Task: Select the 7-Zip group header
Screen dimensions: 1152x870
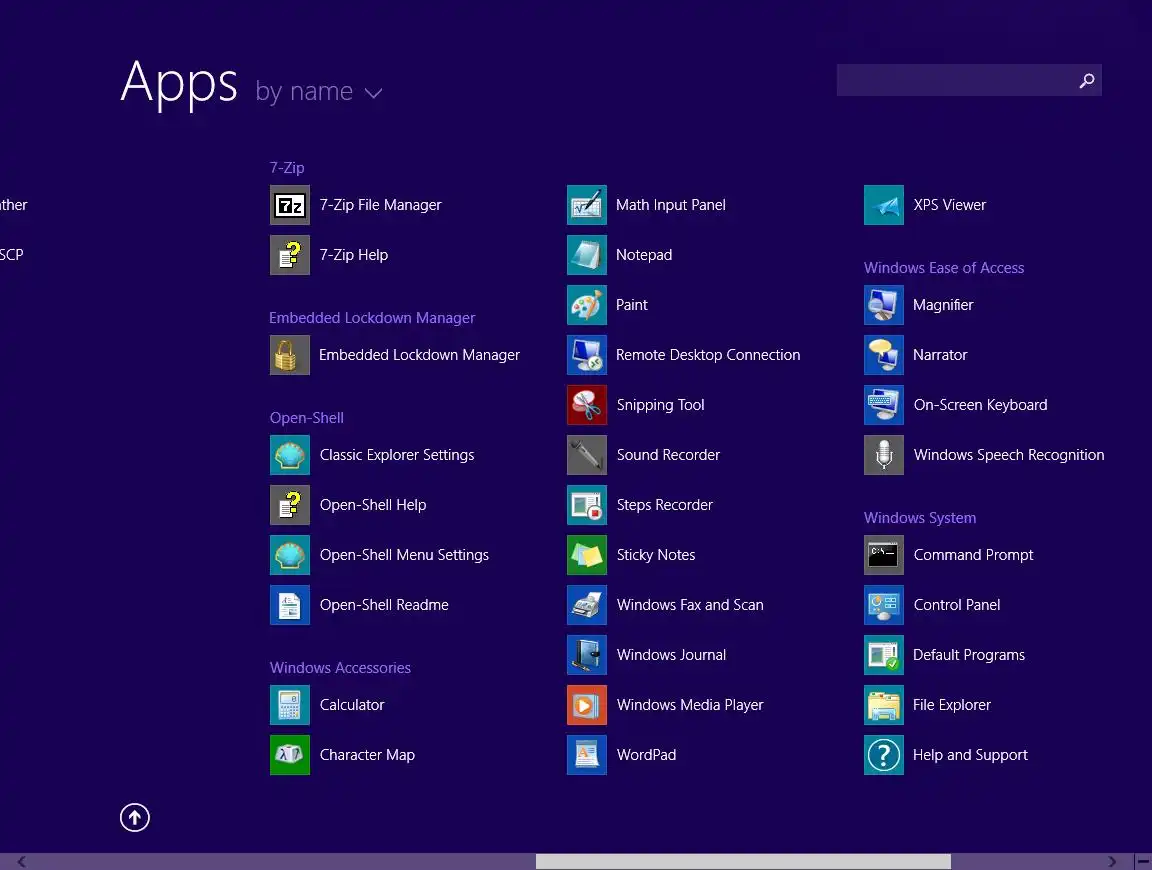Action: pos(287,168)
